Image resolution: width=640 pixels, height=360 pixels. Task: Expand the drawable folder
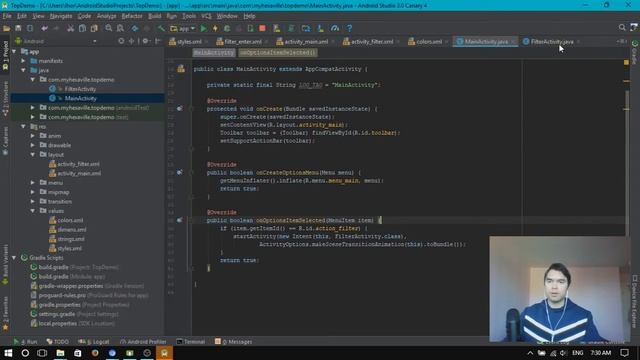point(33,145)
